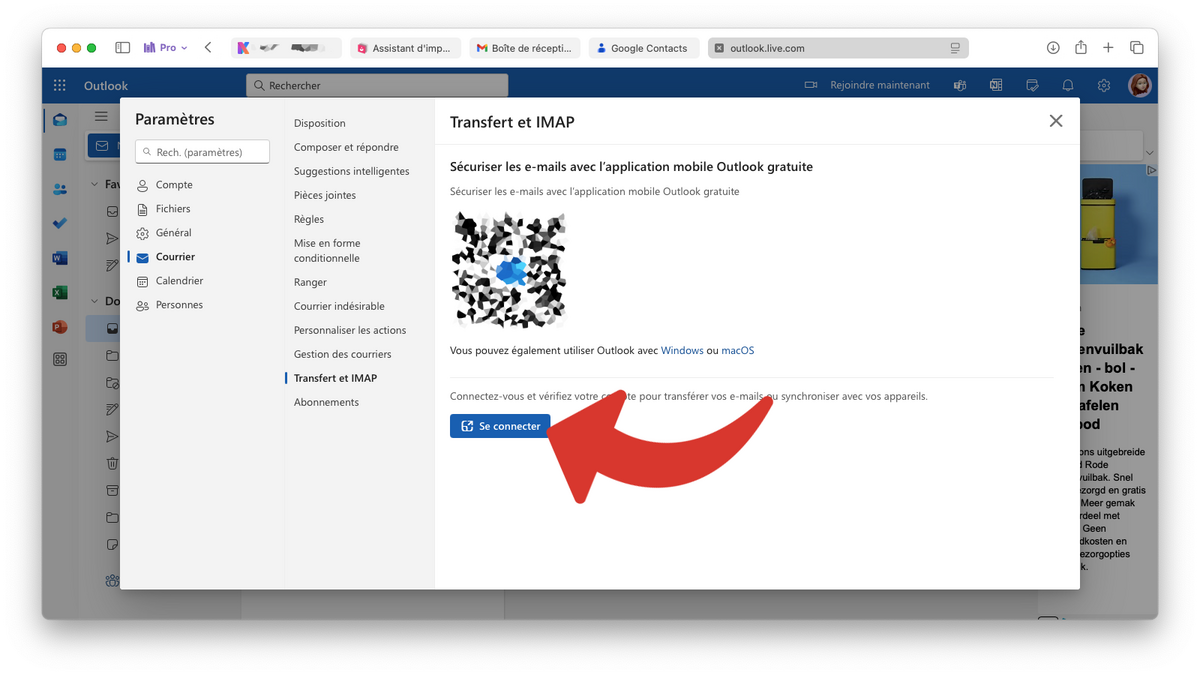Viewport: 1200px width, 675px height.
Task: Switch to the Boîte de récepti… Gmail tab
Action: [524, 48]
